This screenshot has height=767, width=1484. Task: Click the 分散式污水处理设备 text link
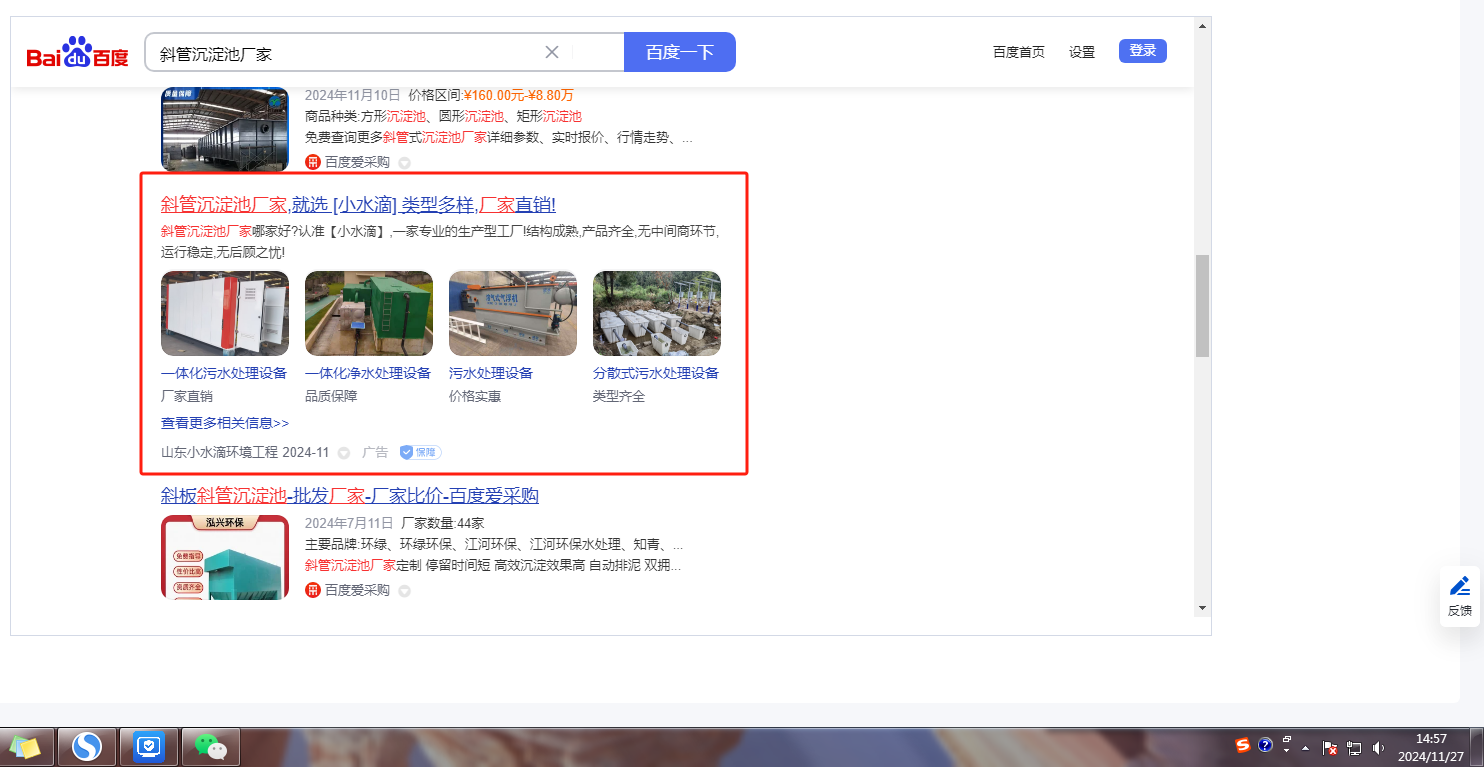[x=656, y=373]
